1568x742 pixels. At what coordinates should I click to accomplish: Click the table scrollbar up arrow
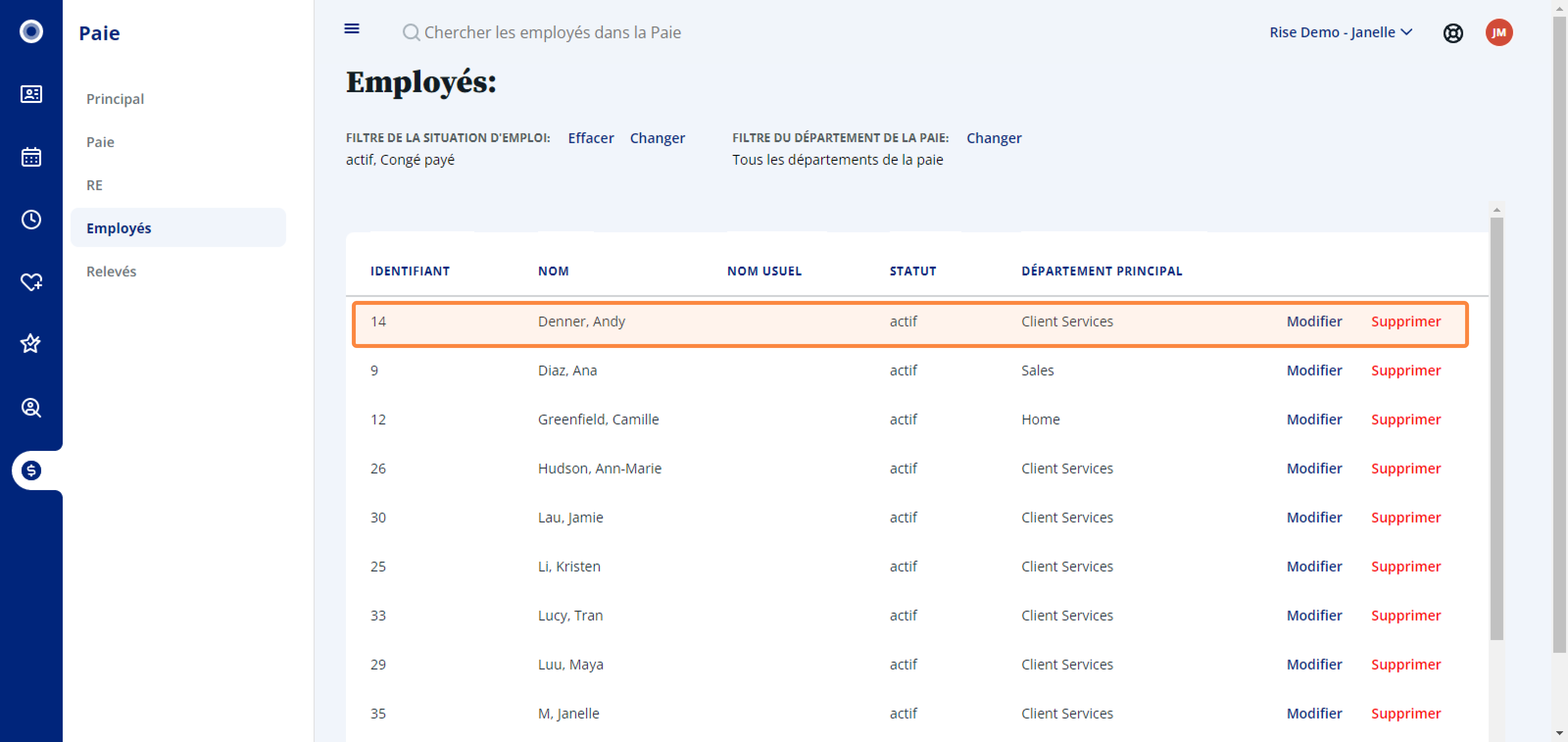pyautogui.click(x=1496, y=209)
